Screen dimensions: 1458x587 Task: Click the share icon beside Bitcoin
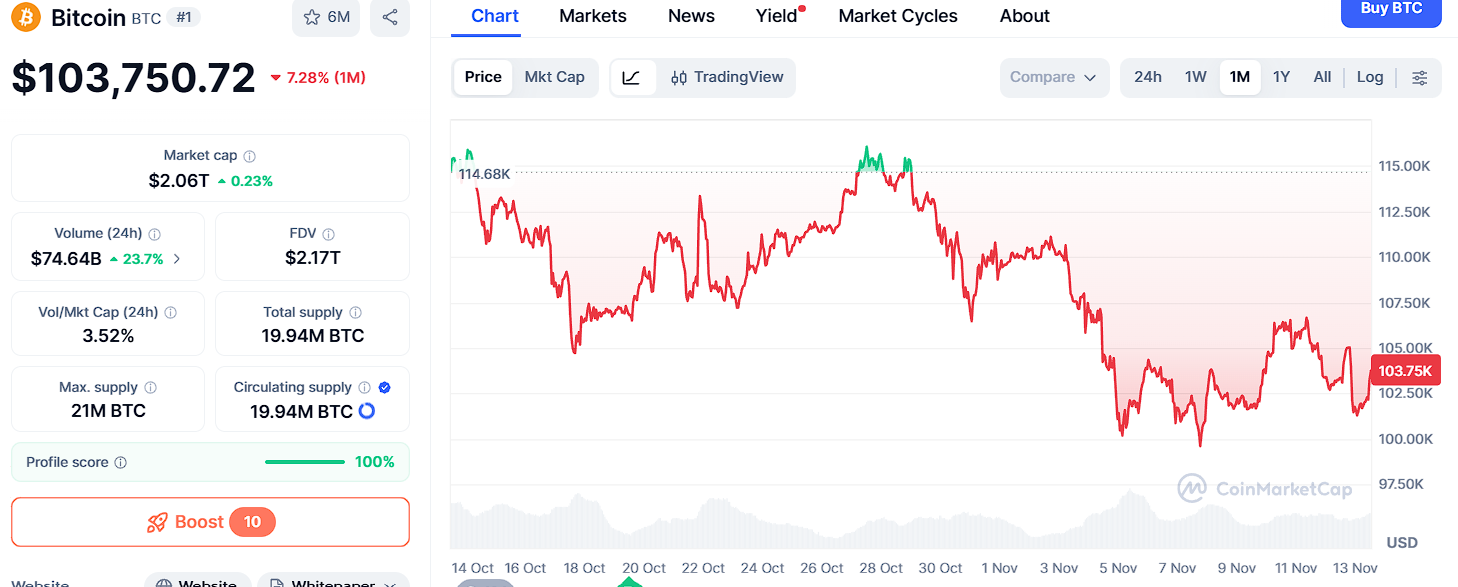[x=390, y=17]
